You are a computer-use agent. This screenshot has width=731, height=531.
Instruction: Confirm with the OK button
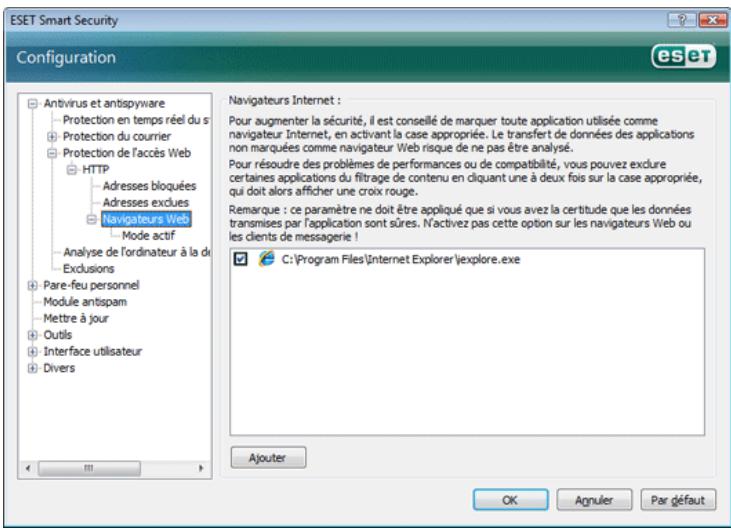510,500
